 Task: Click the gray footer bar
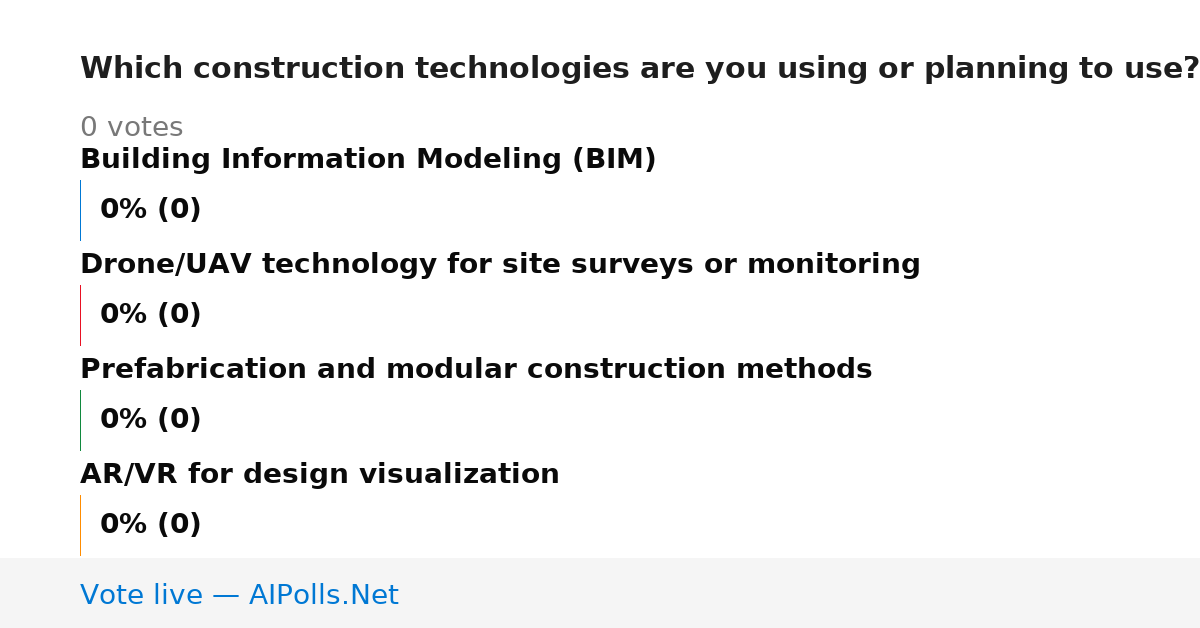[600, 593]
